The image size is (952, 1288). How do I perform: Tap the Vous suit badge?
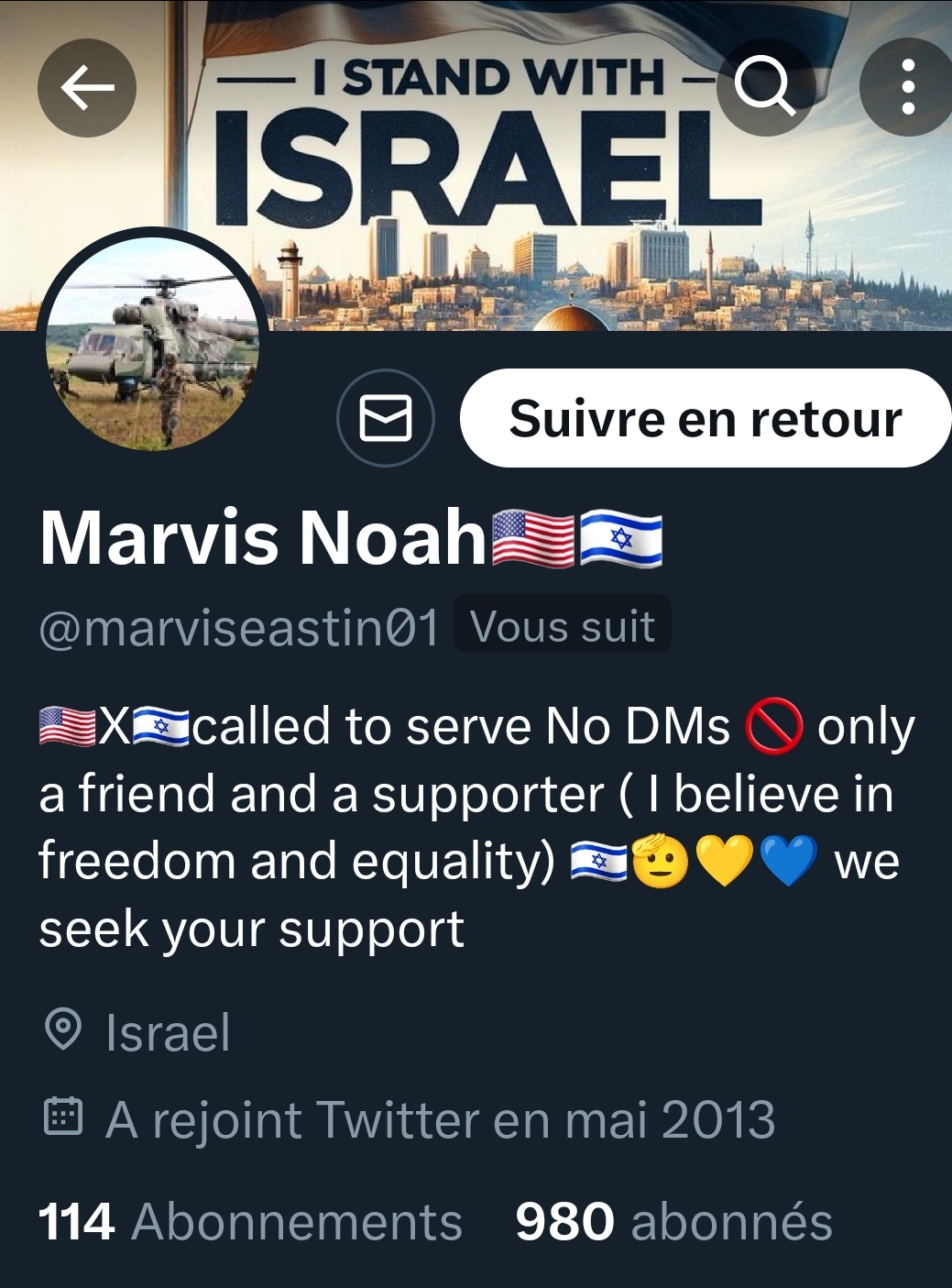[562, 627]
